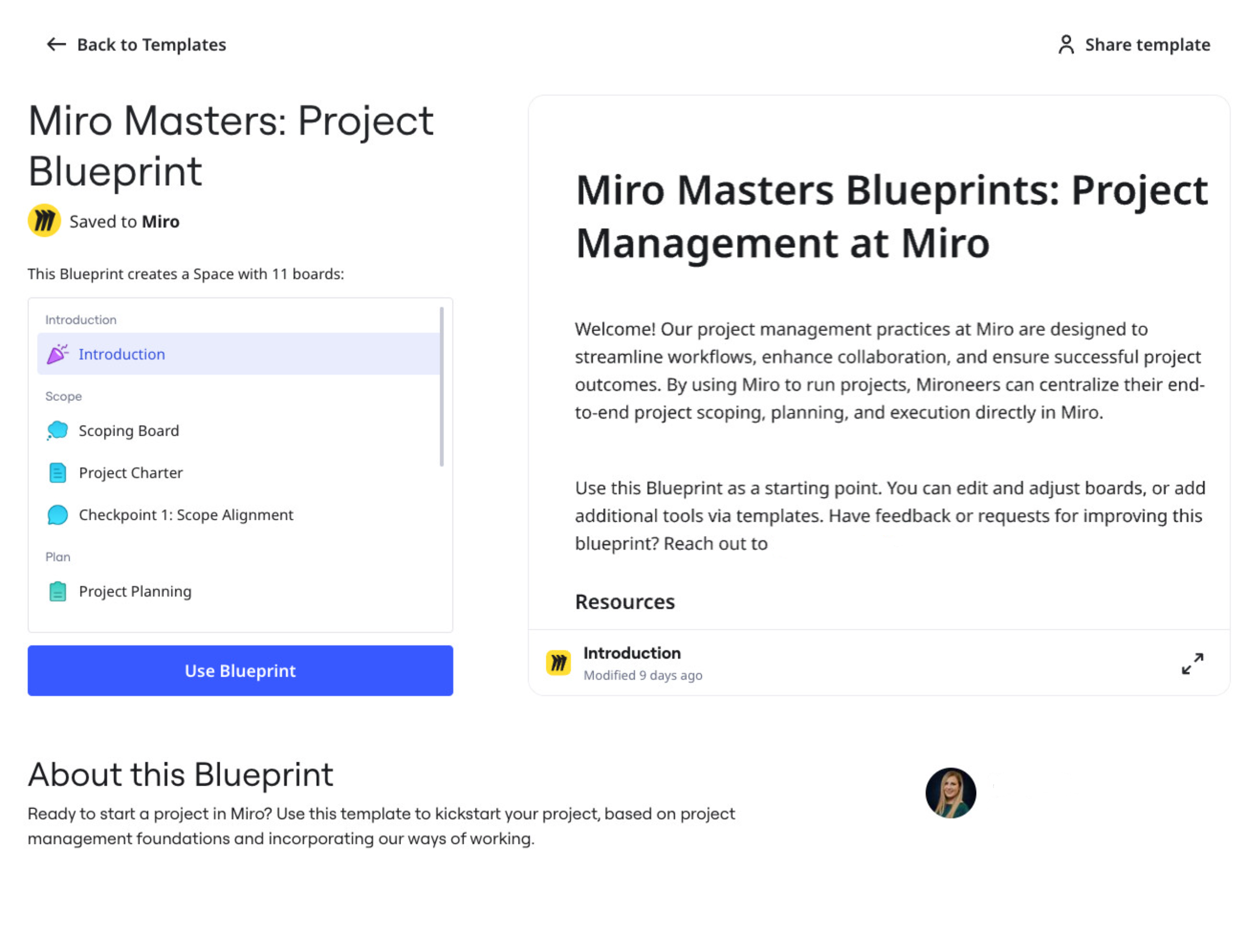Open Checkpoint 1: Scope Alignment board
1260x952 pixels.
(x=186, y=515)
